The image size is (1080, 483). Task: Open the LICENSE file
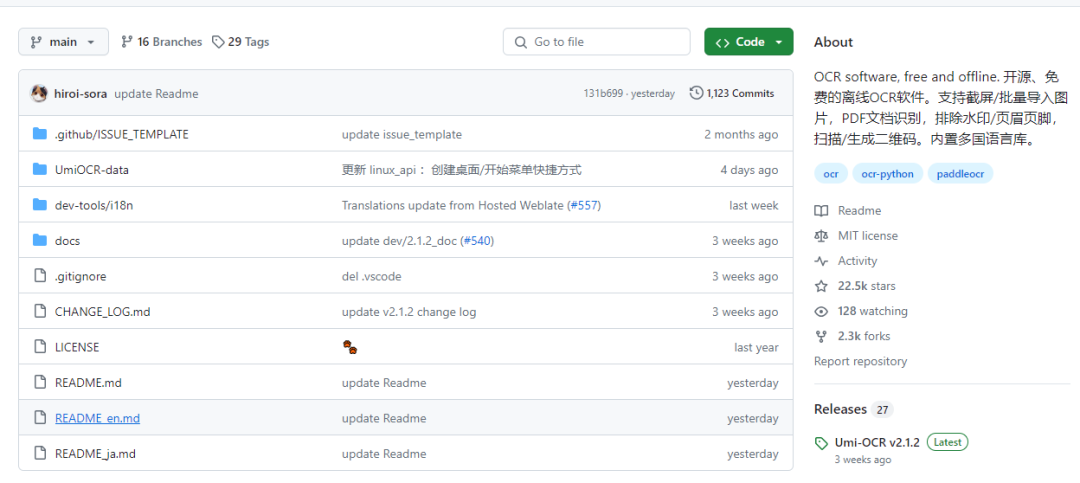pyautogui.click(x=77, y=347)
